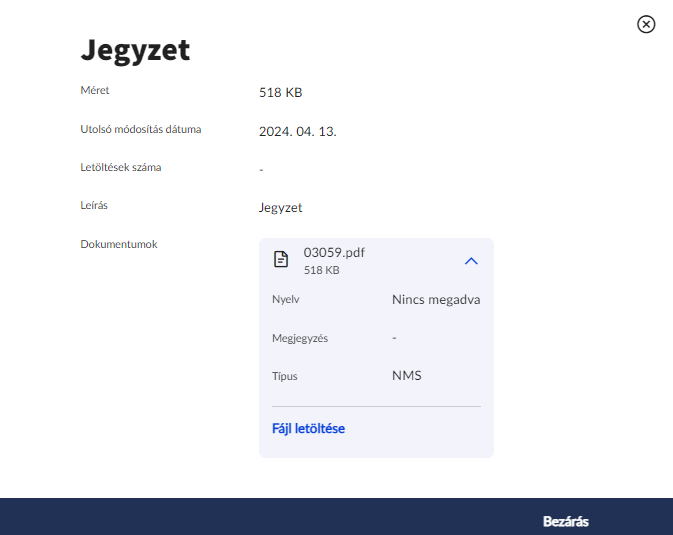
Task: Collapse the 03059.pdf document details
Action: (x=472, y=261)
